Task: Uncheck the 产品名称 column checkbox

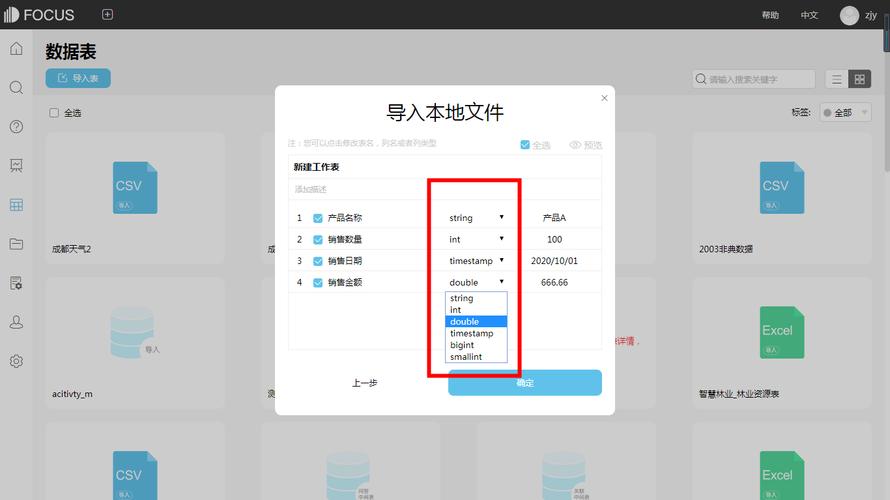Action: 318,218
